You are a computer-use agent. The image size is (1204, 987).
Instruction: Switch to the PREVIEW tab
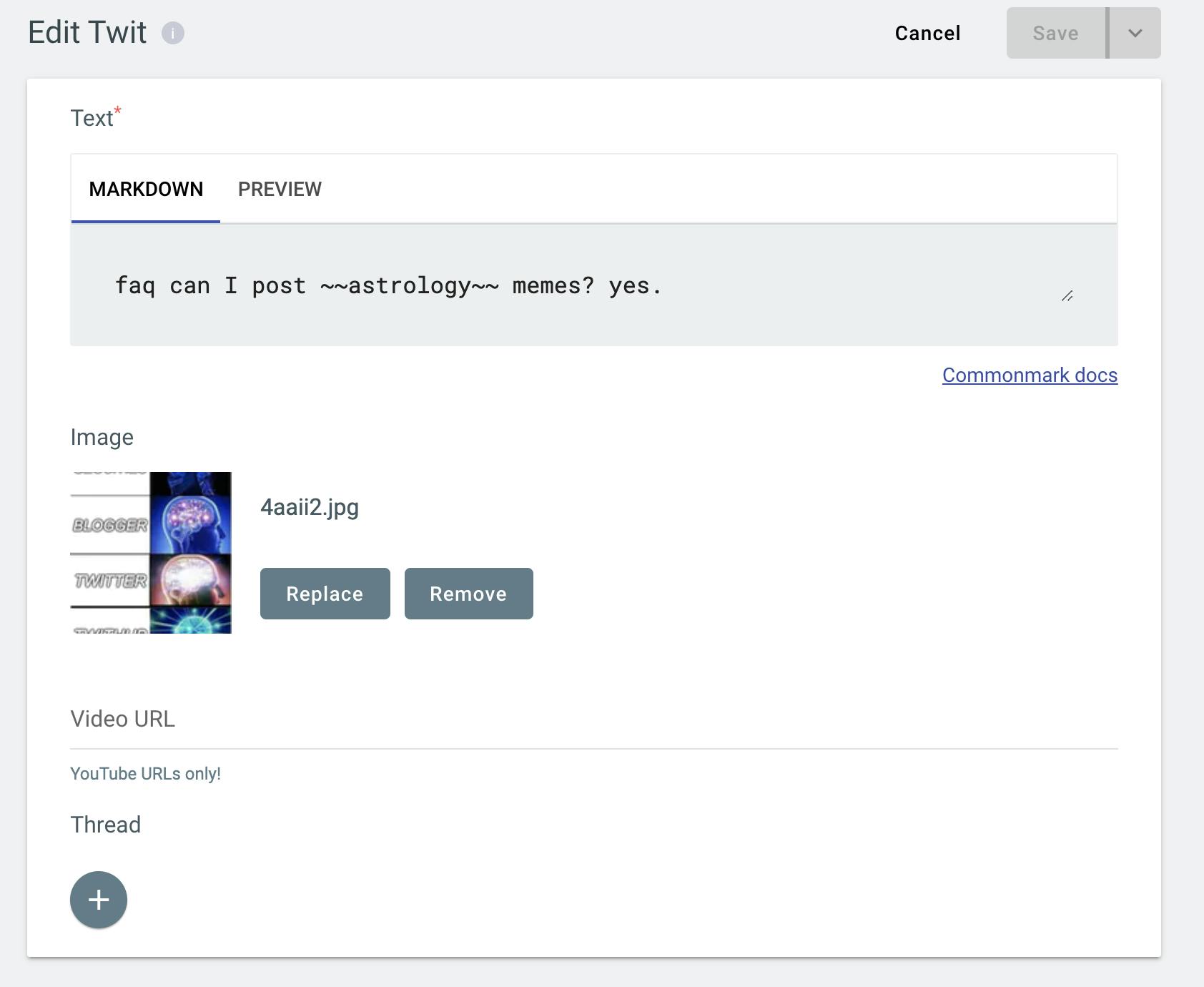coord(280,189)
